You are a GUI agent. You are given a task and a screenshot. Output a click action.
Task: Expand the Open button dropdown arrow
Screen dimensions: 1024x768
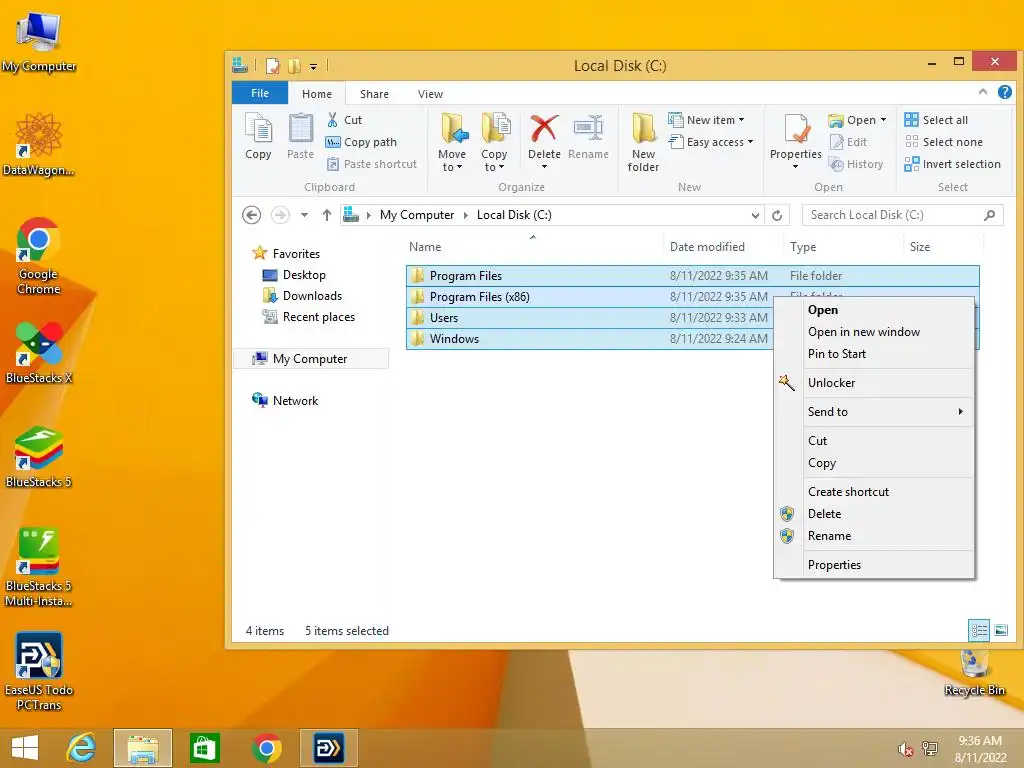pyautogui.click(x=884, y=120)
